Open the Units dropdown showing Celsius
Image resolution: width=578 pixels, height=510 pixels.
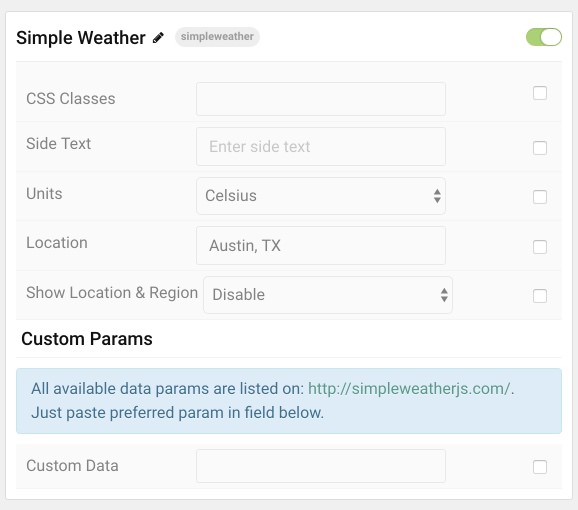click(321, 196)
